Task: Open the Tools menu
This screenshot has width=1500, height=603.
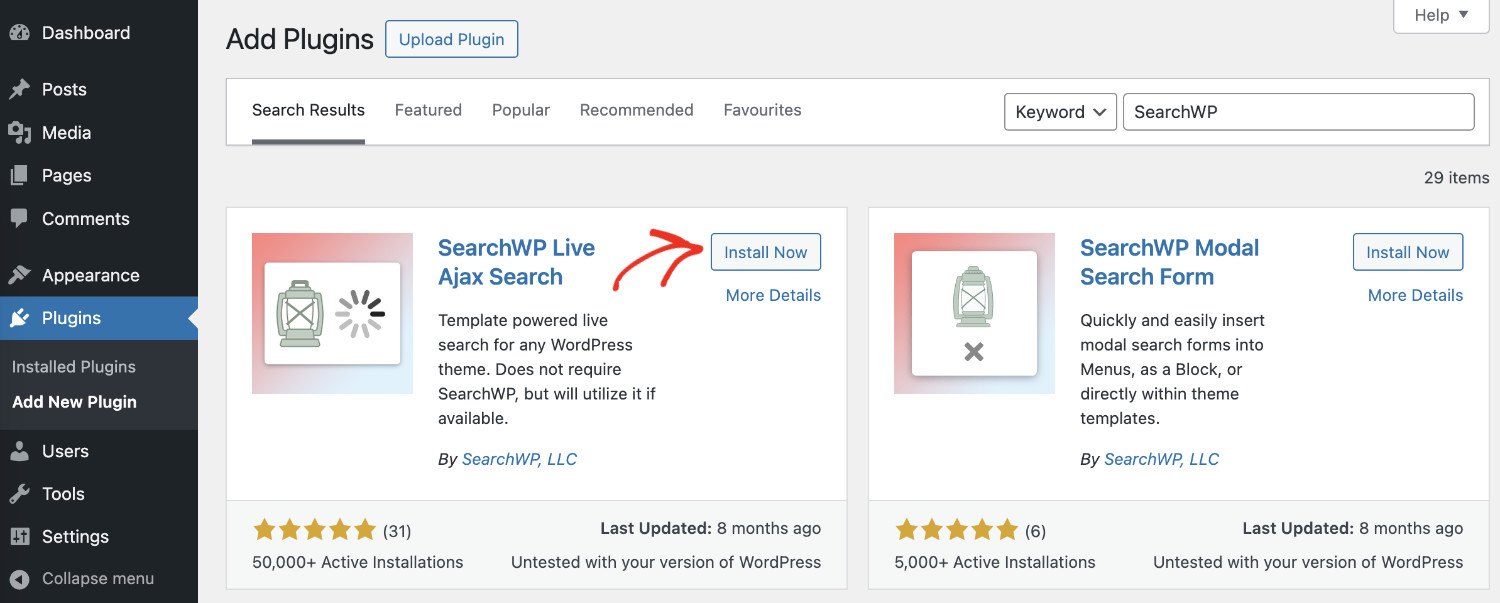Action: point(60,493)
